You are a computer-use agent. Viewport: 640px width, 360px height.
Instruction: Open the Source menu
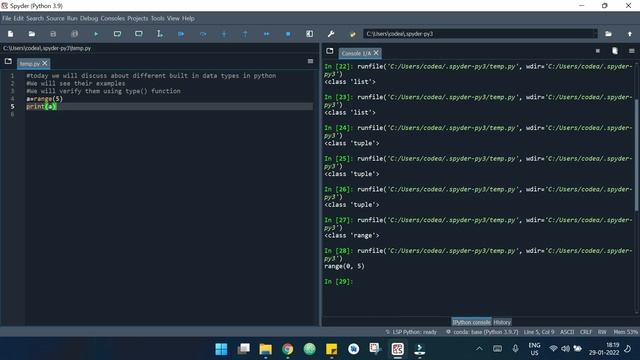coord(55,18)
